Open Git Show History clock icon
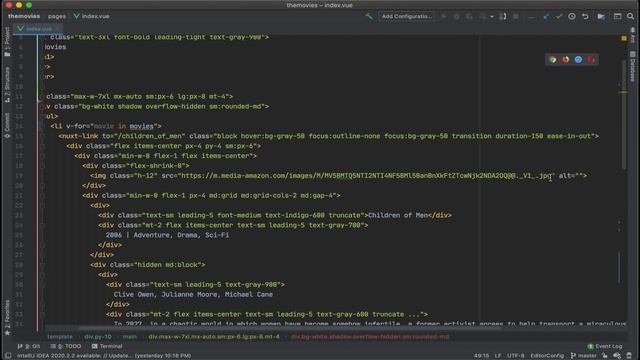Screen dimensions: 640x360 point(572,16)
